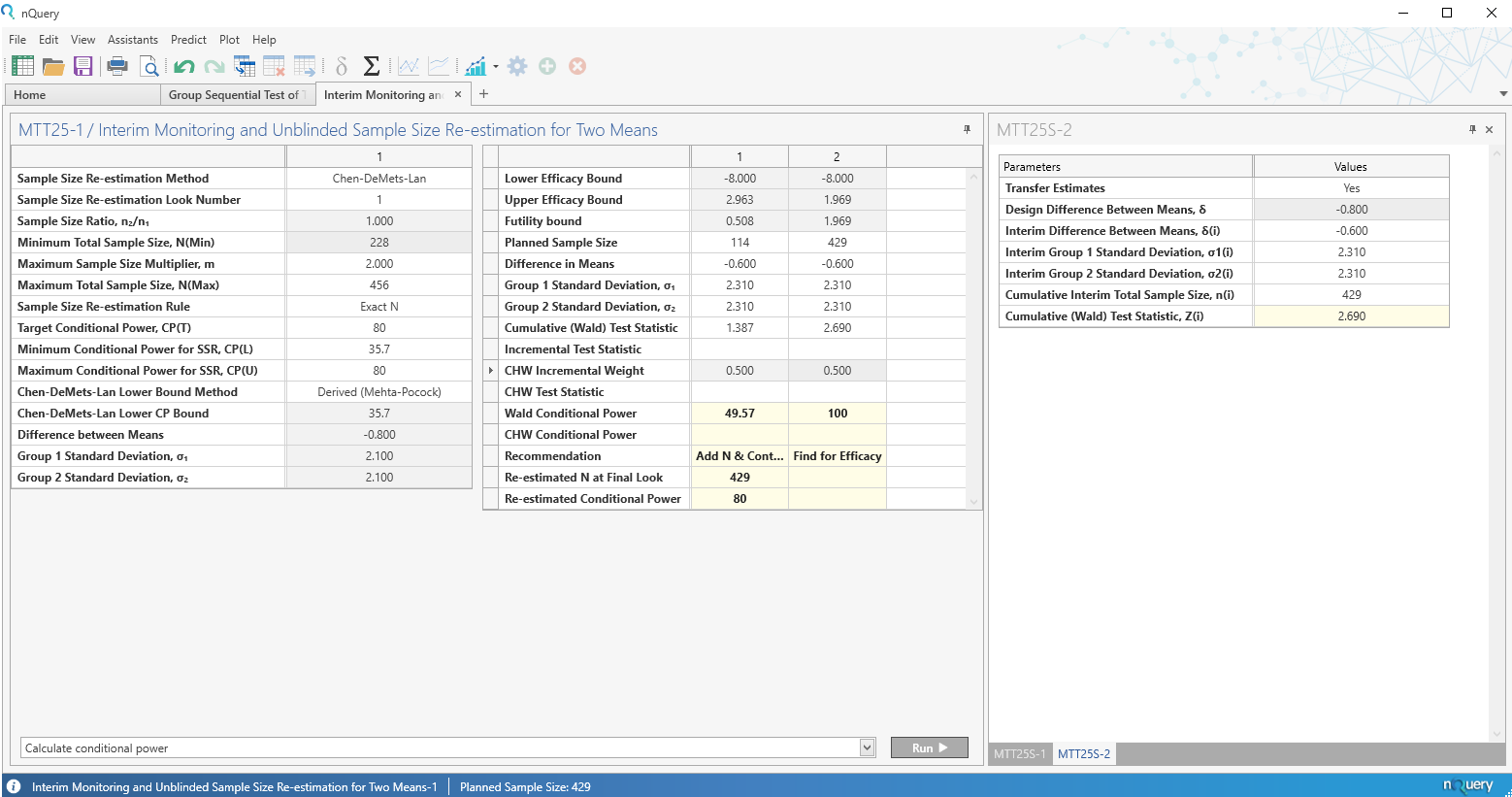Pin the MTT25S-2 panel using its pin icon
Image resolution: width=1512 pixels, height=797 pixels.
coord(1472,129)
